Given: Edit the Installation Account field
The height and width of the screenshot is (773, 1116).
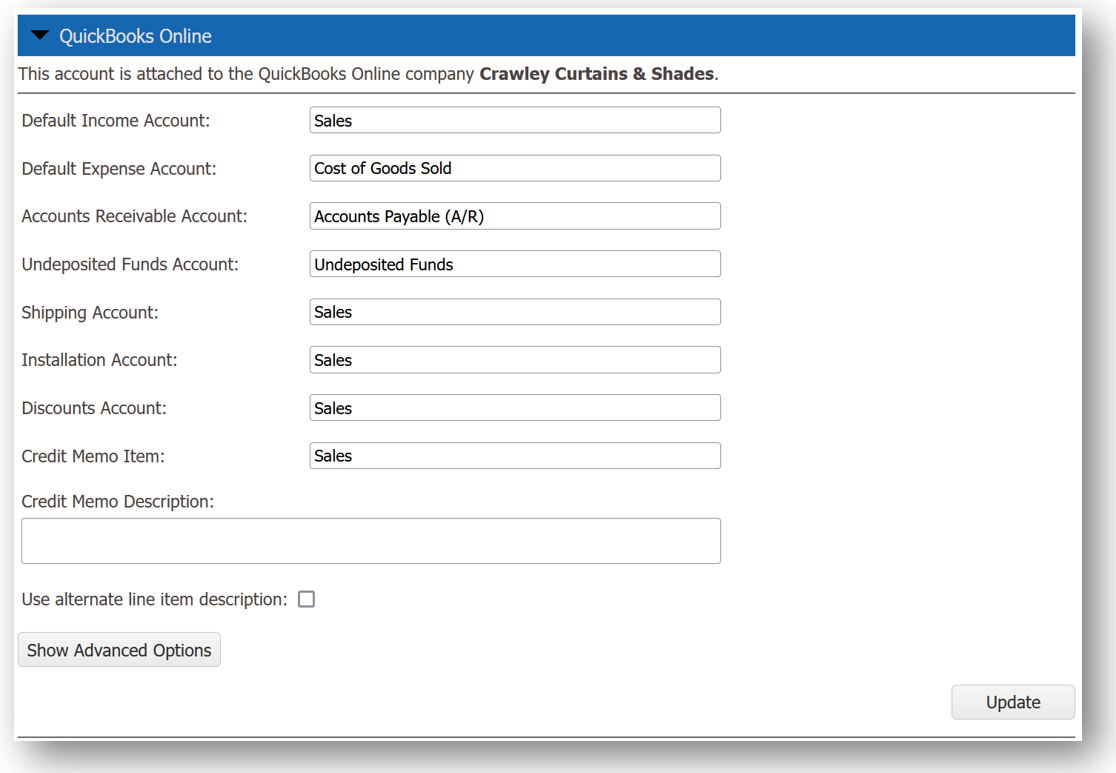Looking at the screenshot, I should click(x=515, y=360).
